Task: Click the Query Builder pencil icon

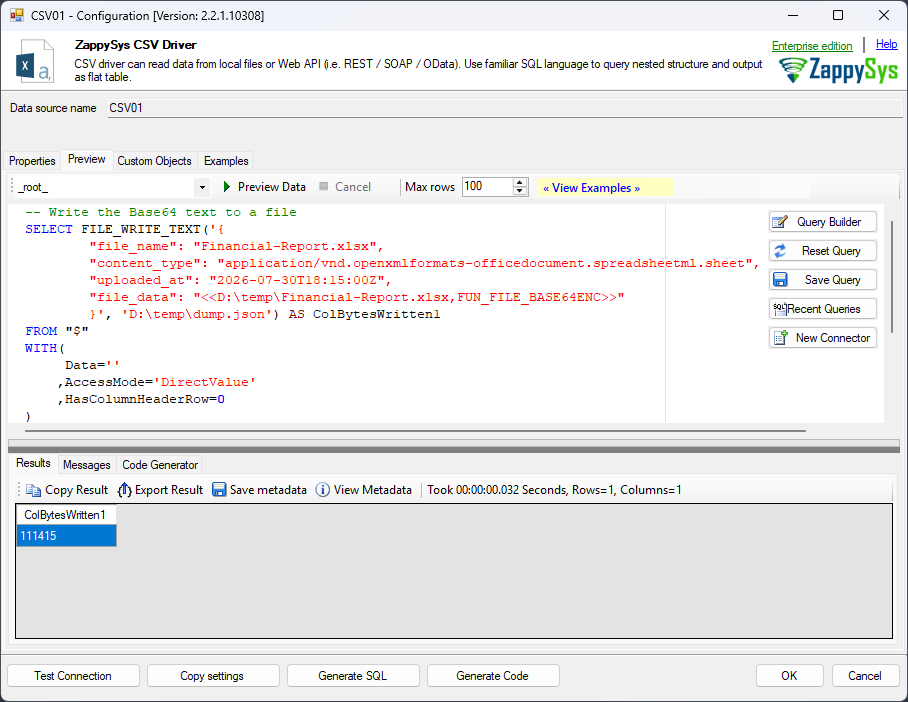Action: [781, 222]
